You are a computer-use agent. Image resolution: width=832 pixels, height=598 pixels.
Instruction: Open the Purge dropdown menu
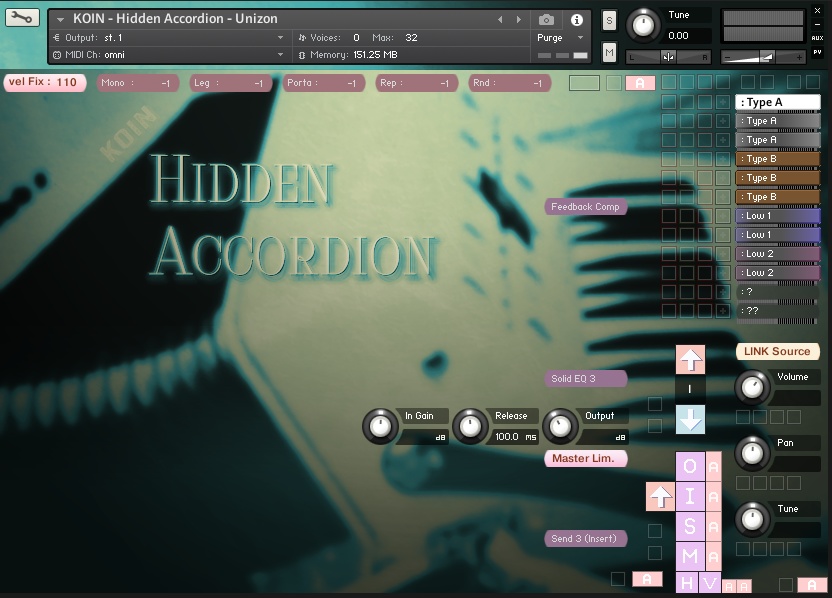(x=560, y=38)
